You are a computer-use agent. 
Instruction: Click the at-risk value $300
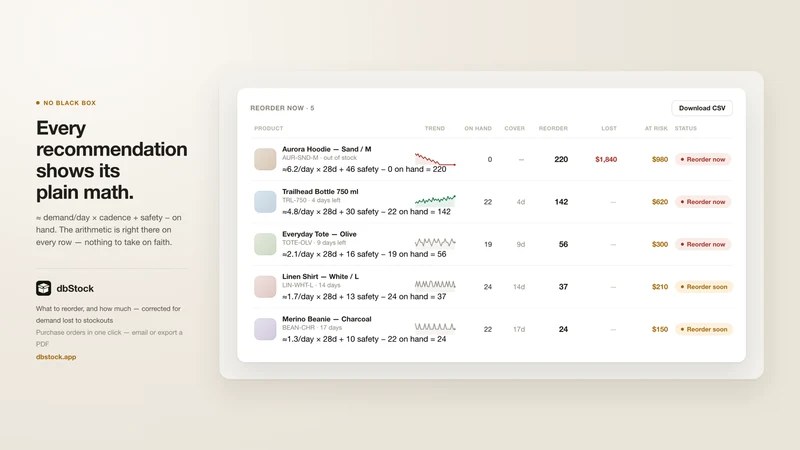tap(660, 244)
